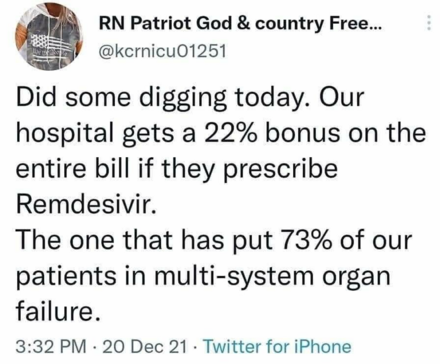Open the round profile avatar photo
Image resolution: width=440 pixels, height=364 pixels.
[x=49, y=36]
